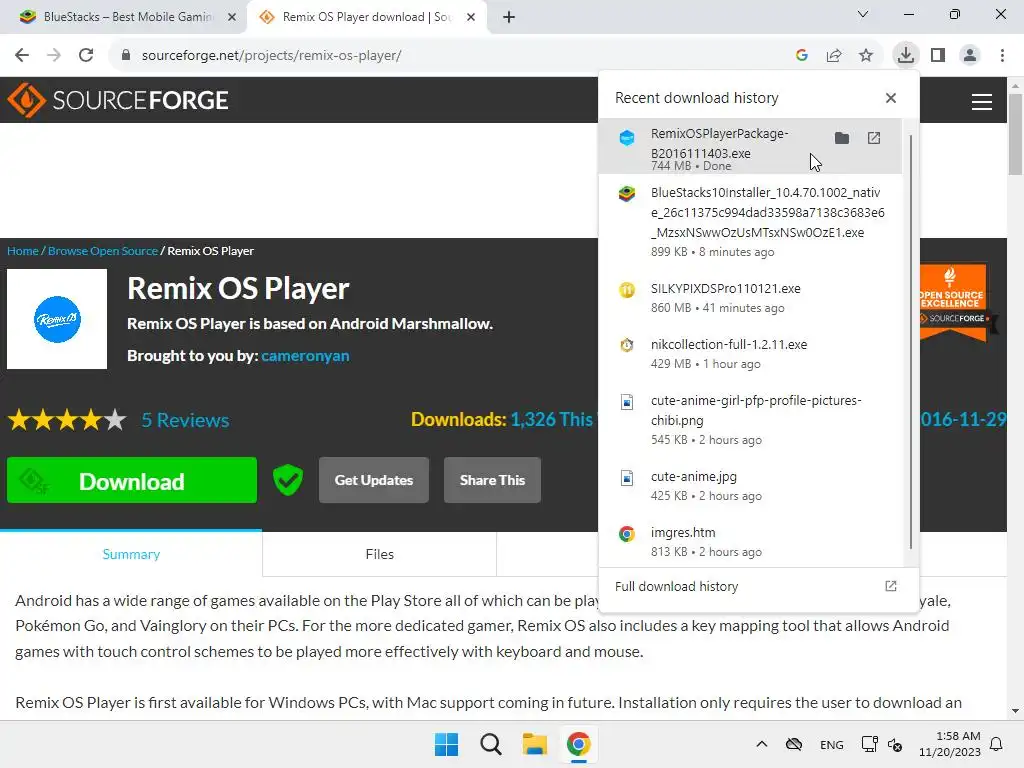1024x768 pixels.
Task: Open Browse Open Source breadcrumb
Action: (x=103, y=251)
